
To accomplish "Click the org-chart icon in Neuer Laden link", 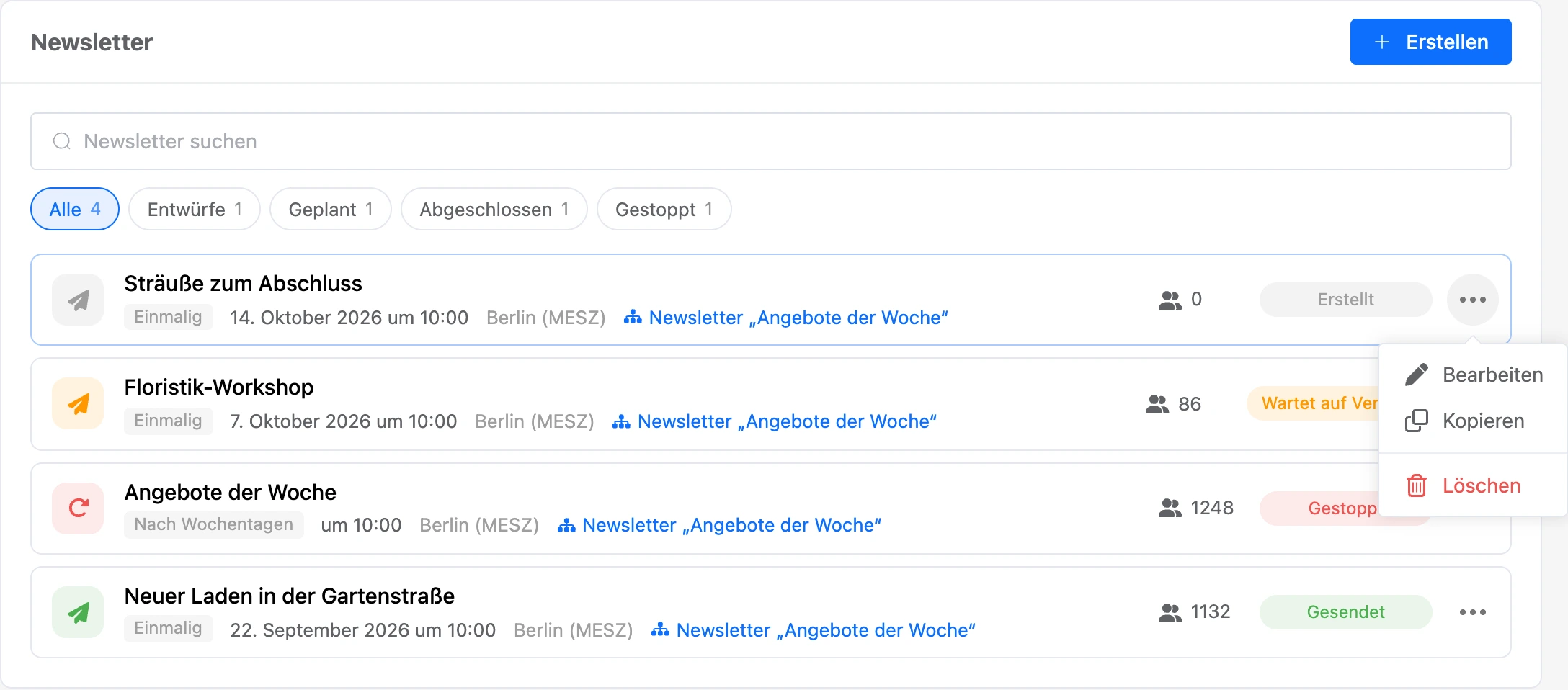I will point(660,629).
